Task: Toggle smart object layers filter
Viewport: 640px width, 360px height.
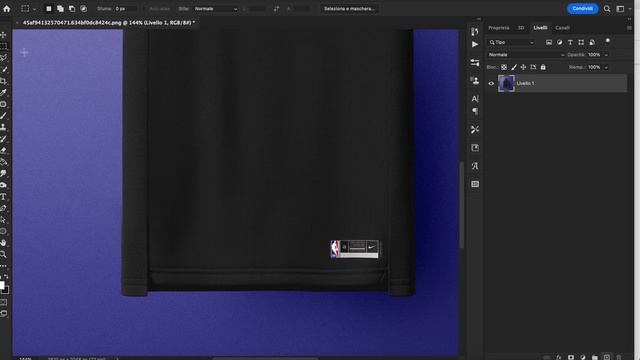Action: point(592,42)
